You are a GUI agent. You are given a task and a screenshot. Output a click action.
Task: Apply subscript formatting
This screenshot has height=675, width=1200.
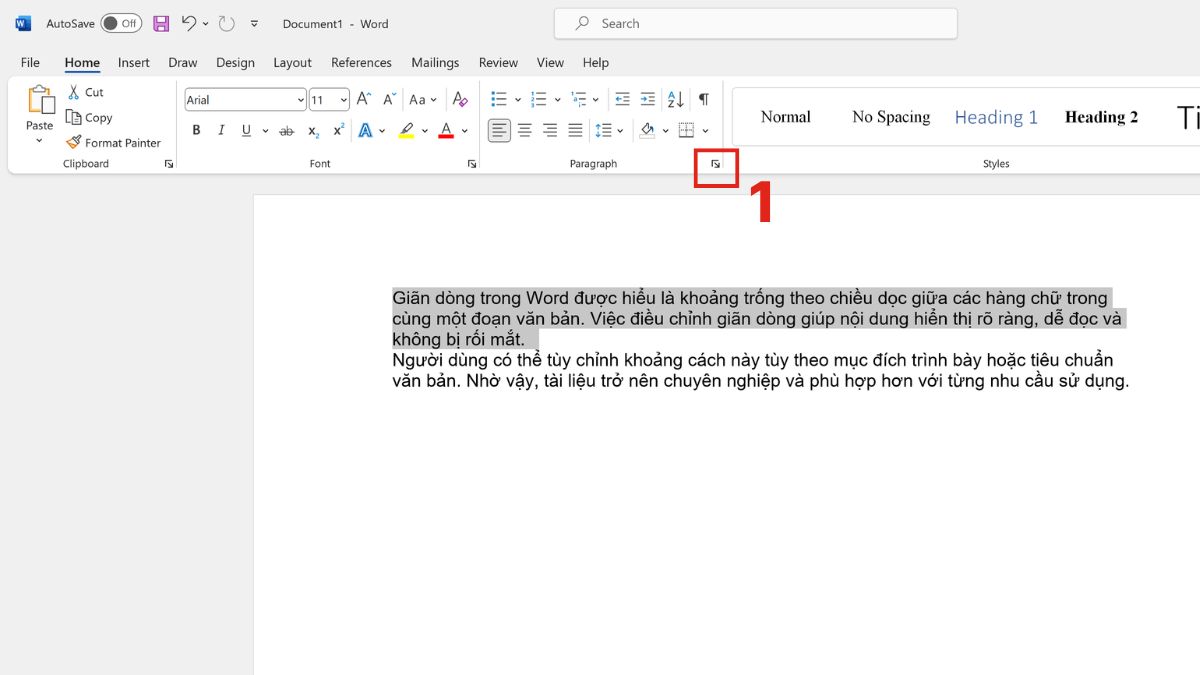click(x=313, y=130)
